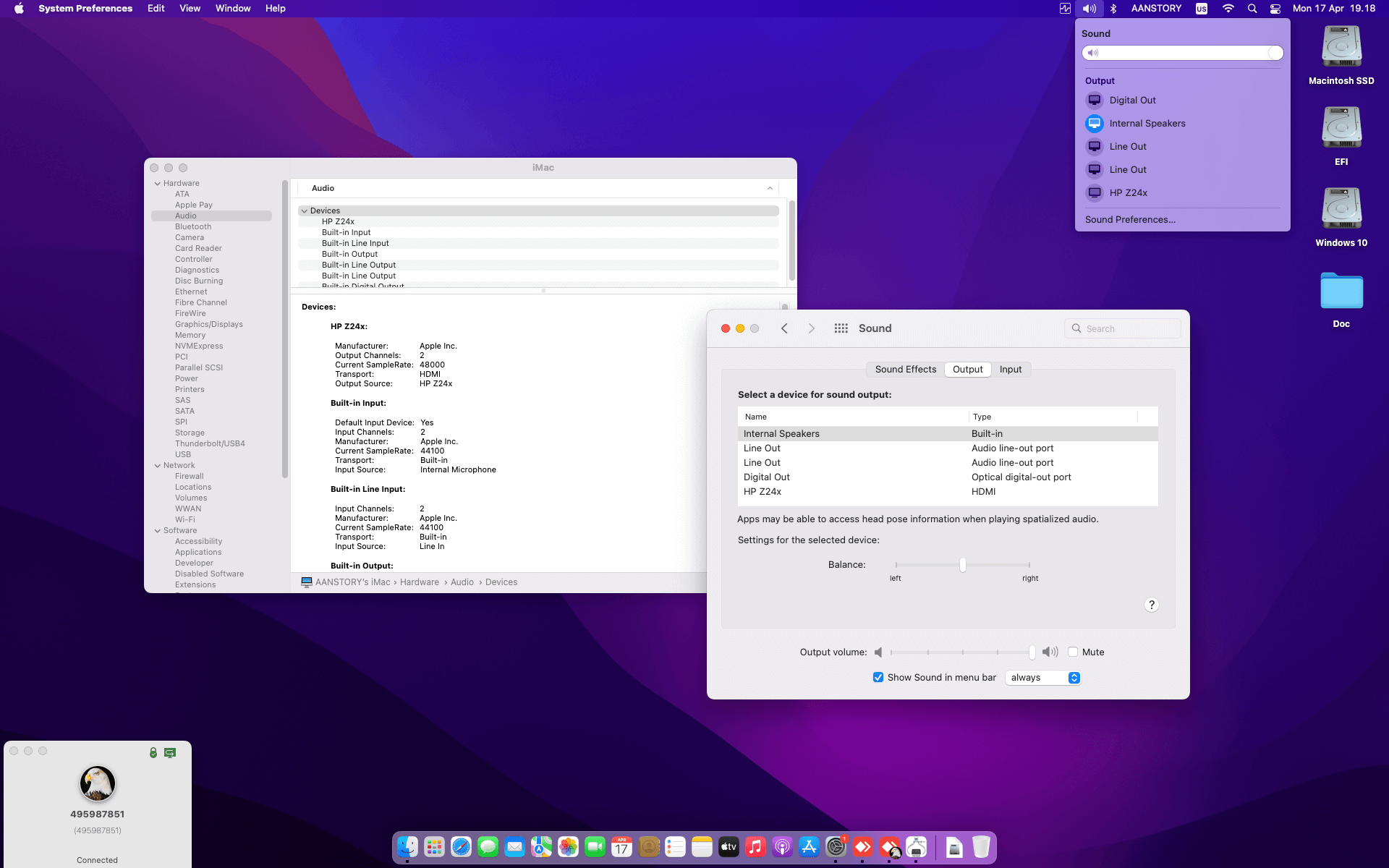Screen dimensions: 1389x868
Task: Open the Window menu in the menu bar
Action: tap(232, 9)
